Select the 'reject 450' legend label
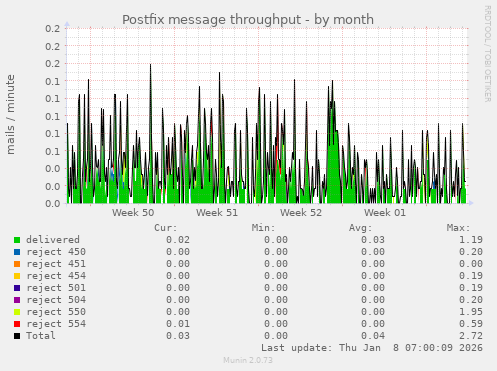This screenshot has width=497, height=371. coord(56,252)
